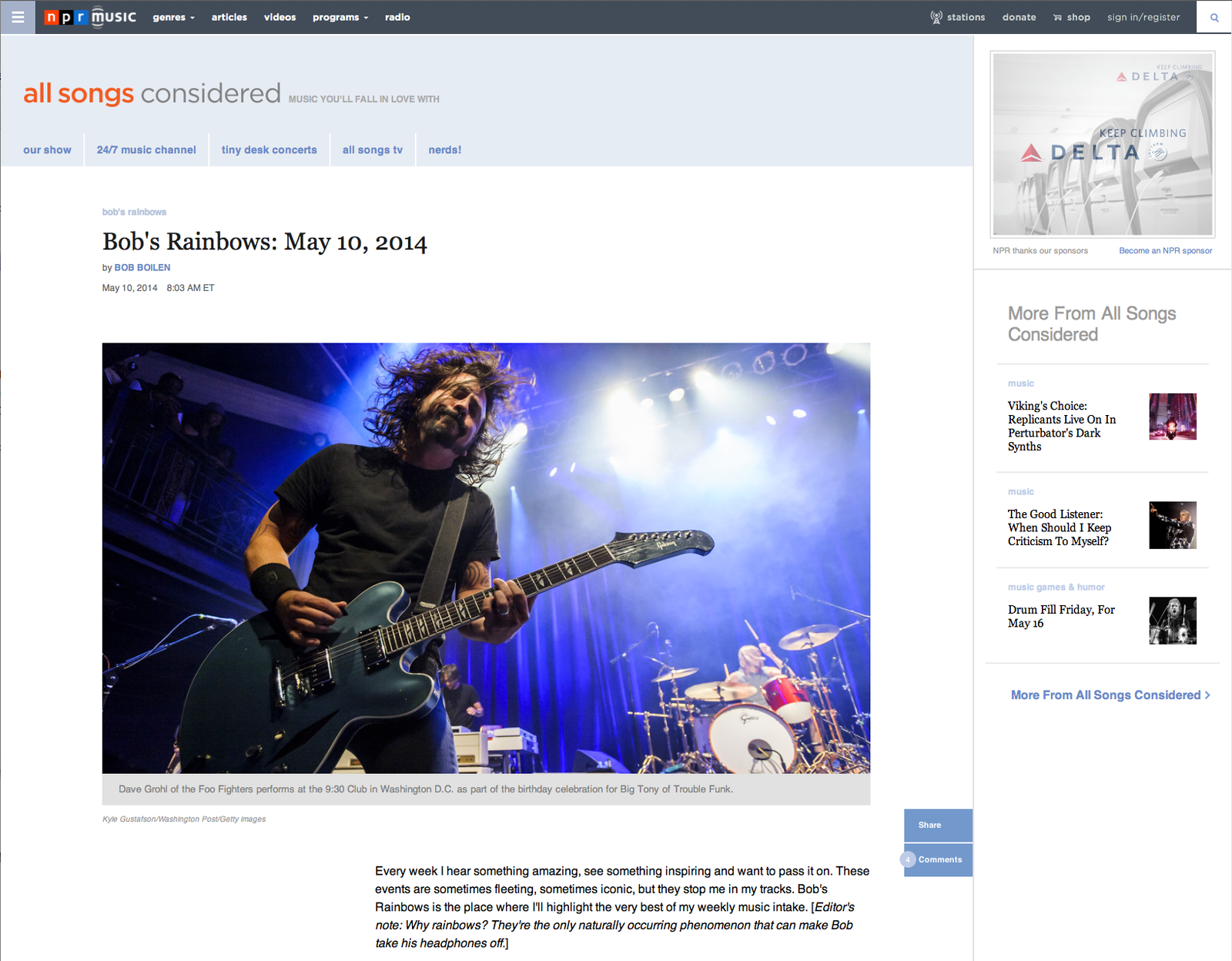This screenshot has height=961, width=1232.
Task: Click the NPR Music logo
Action: (90, 17)
